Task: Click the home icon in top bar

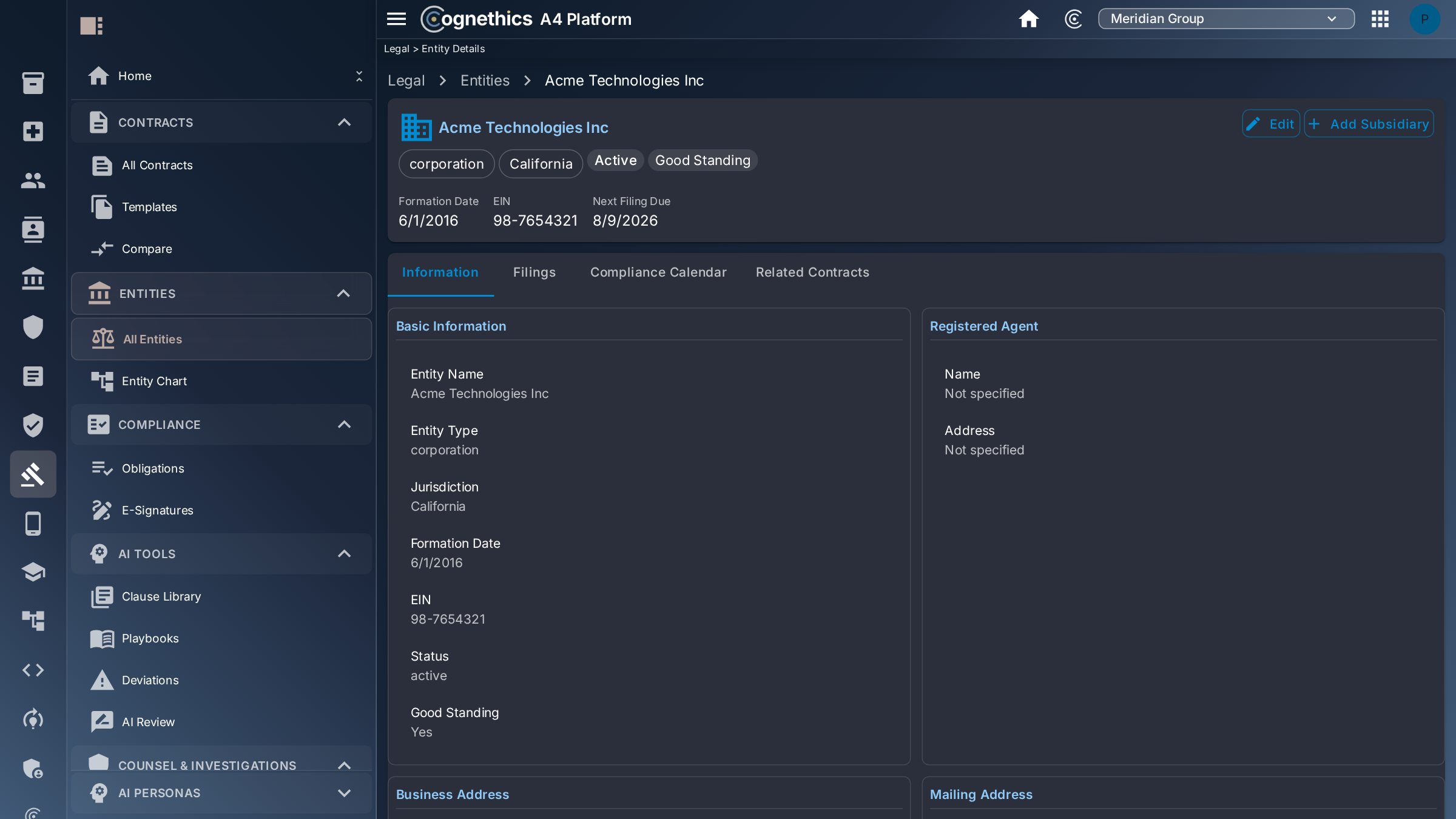Action: coord(1028,19)
